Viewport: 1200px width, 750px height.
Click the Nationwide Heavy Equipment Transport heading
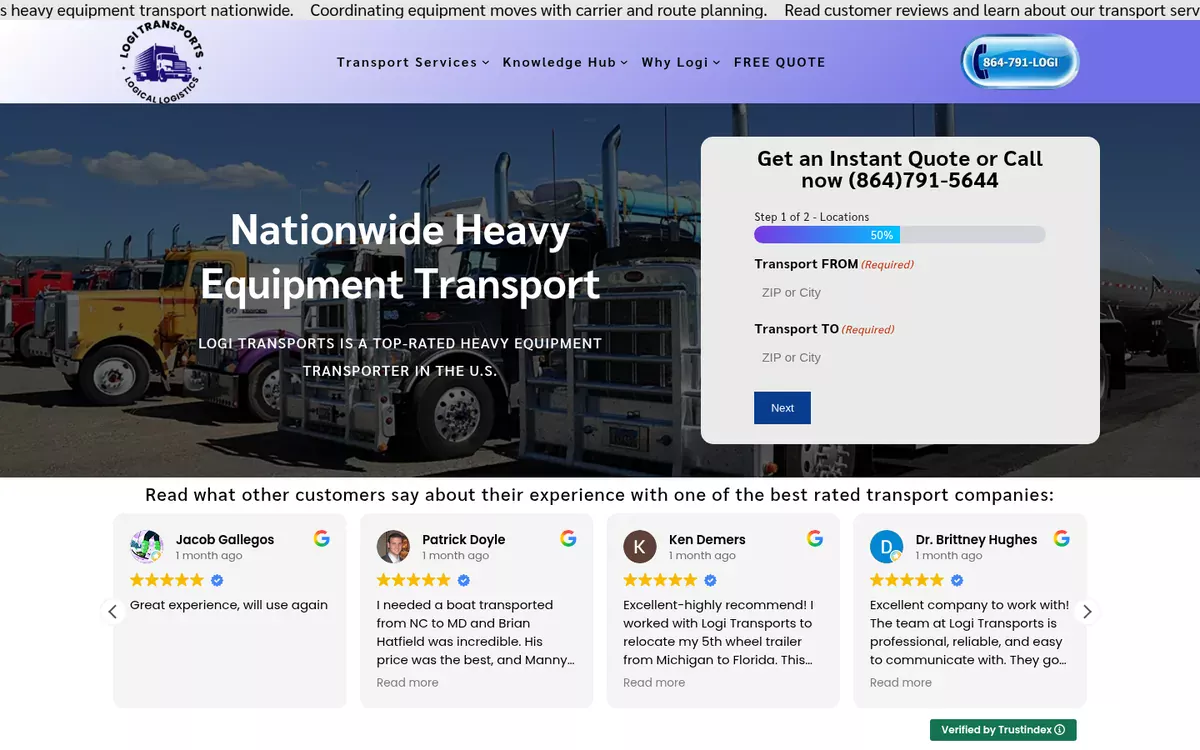coord(400,257)
